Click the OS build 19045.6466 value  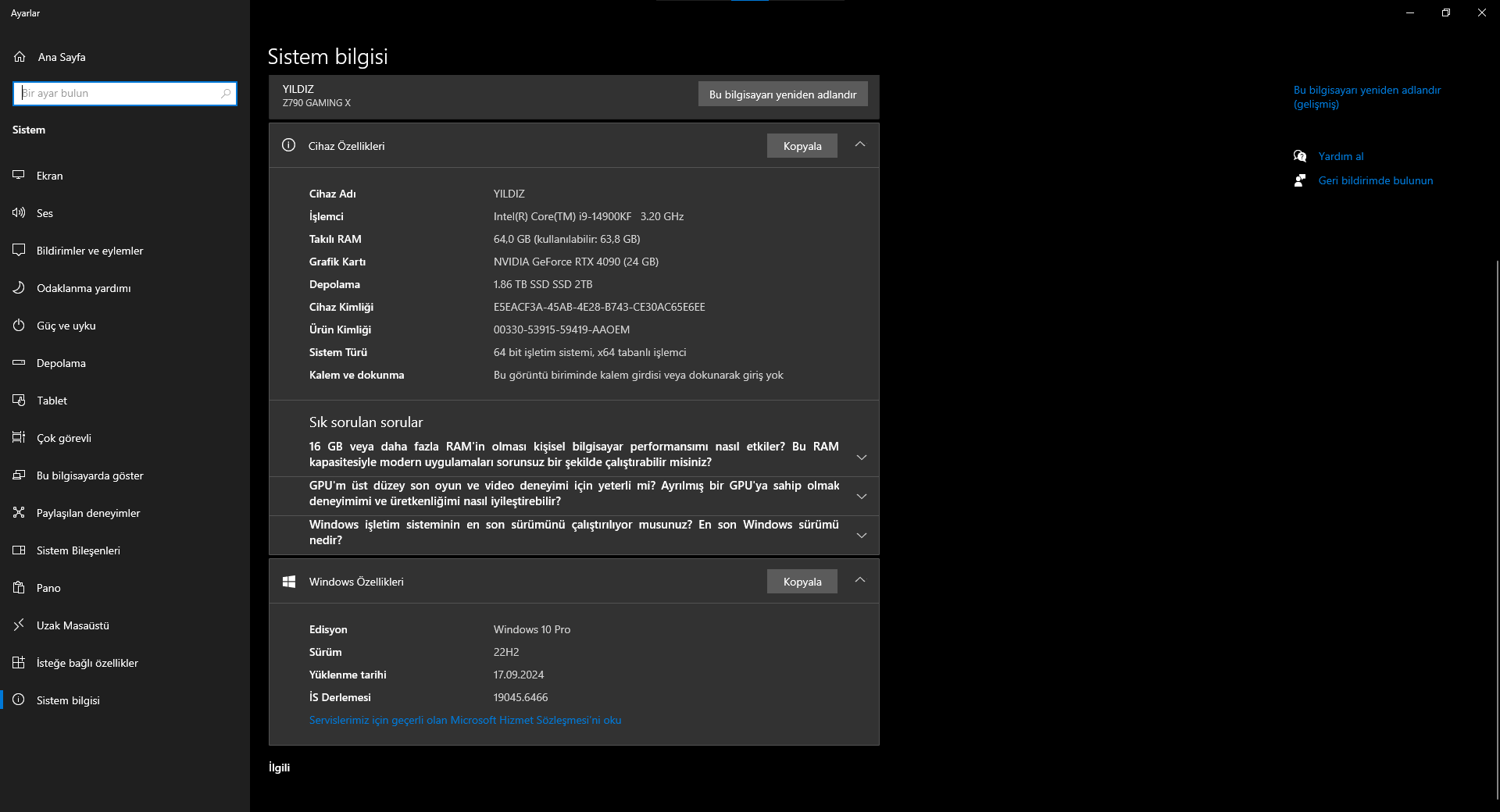pos(520,697)
